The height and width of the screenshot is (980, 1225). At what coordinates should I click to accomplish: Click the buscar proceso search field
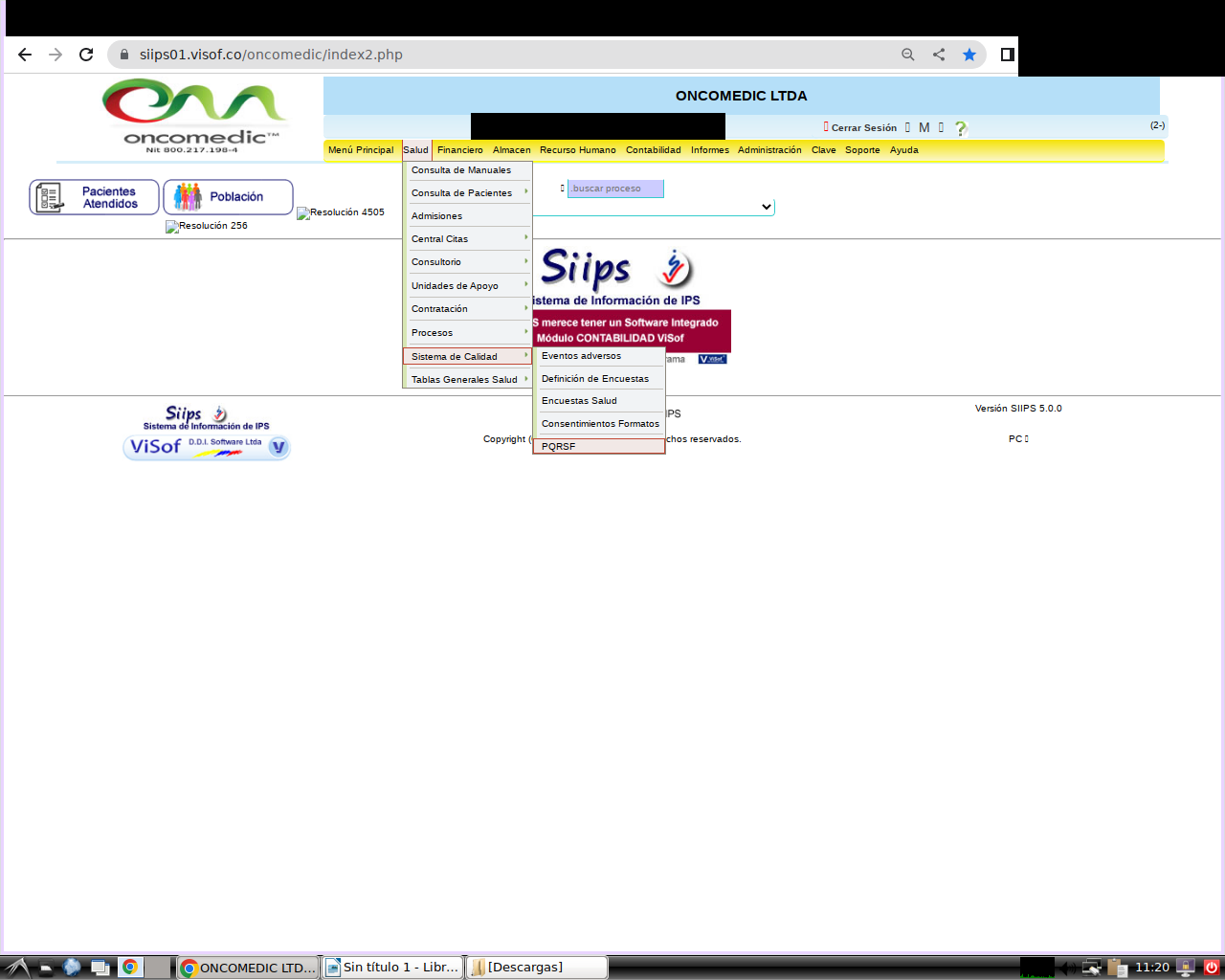tap(614, 189)
